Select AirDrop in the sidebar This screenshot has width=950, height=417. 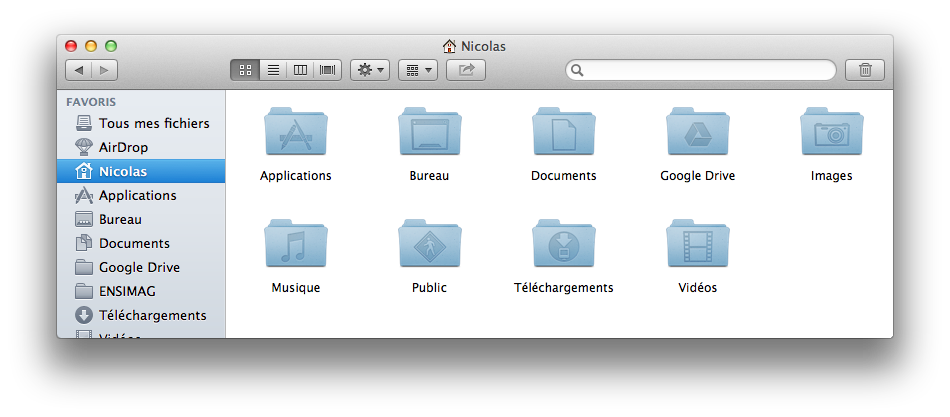tap(123, 148)
